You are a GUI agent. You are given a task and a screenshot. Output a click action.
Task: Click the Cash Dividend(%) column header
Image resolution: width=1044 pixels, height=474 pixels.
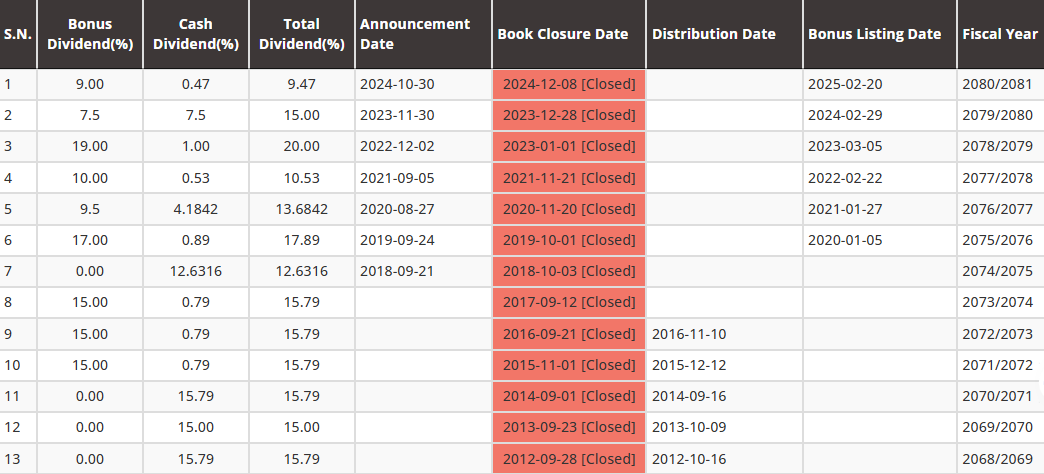(196, 34)
